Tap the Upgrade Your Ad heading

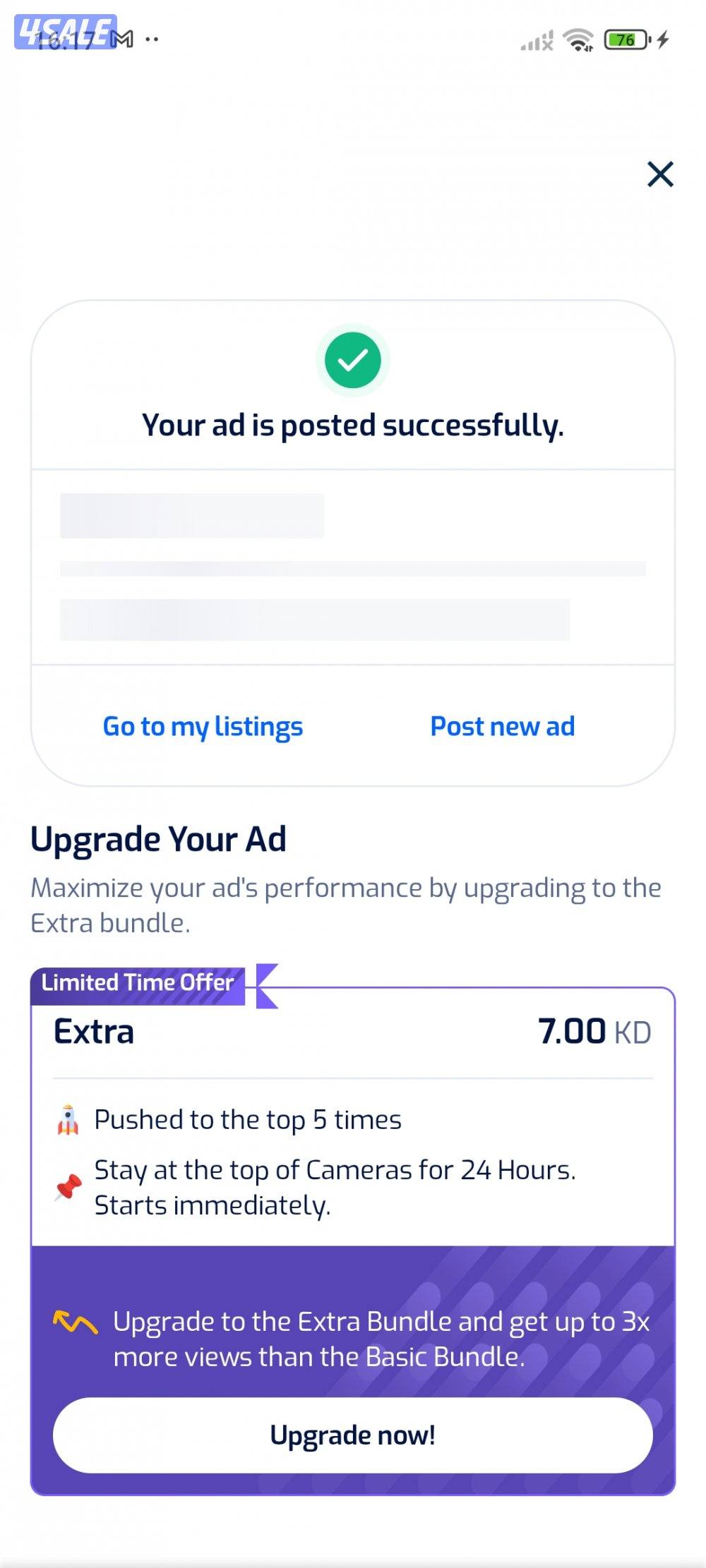pyautogui.click(x=158, y=839)
